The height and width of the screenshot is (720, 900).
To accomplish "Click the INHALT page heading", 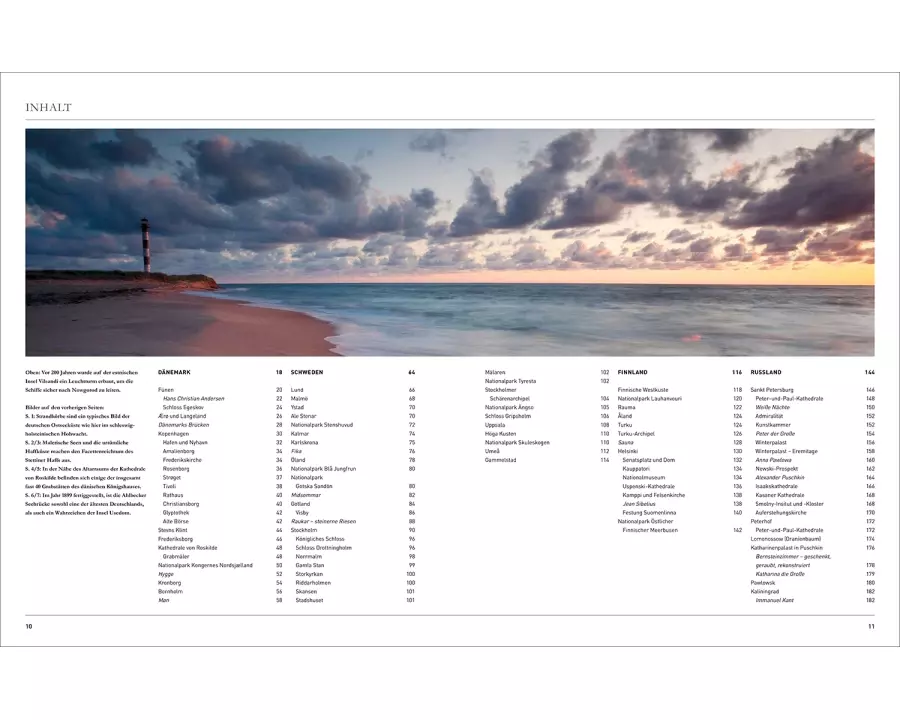I will (48, 108).
